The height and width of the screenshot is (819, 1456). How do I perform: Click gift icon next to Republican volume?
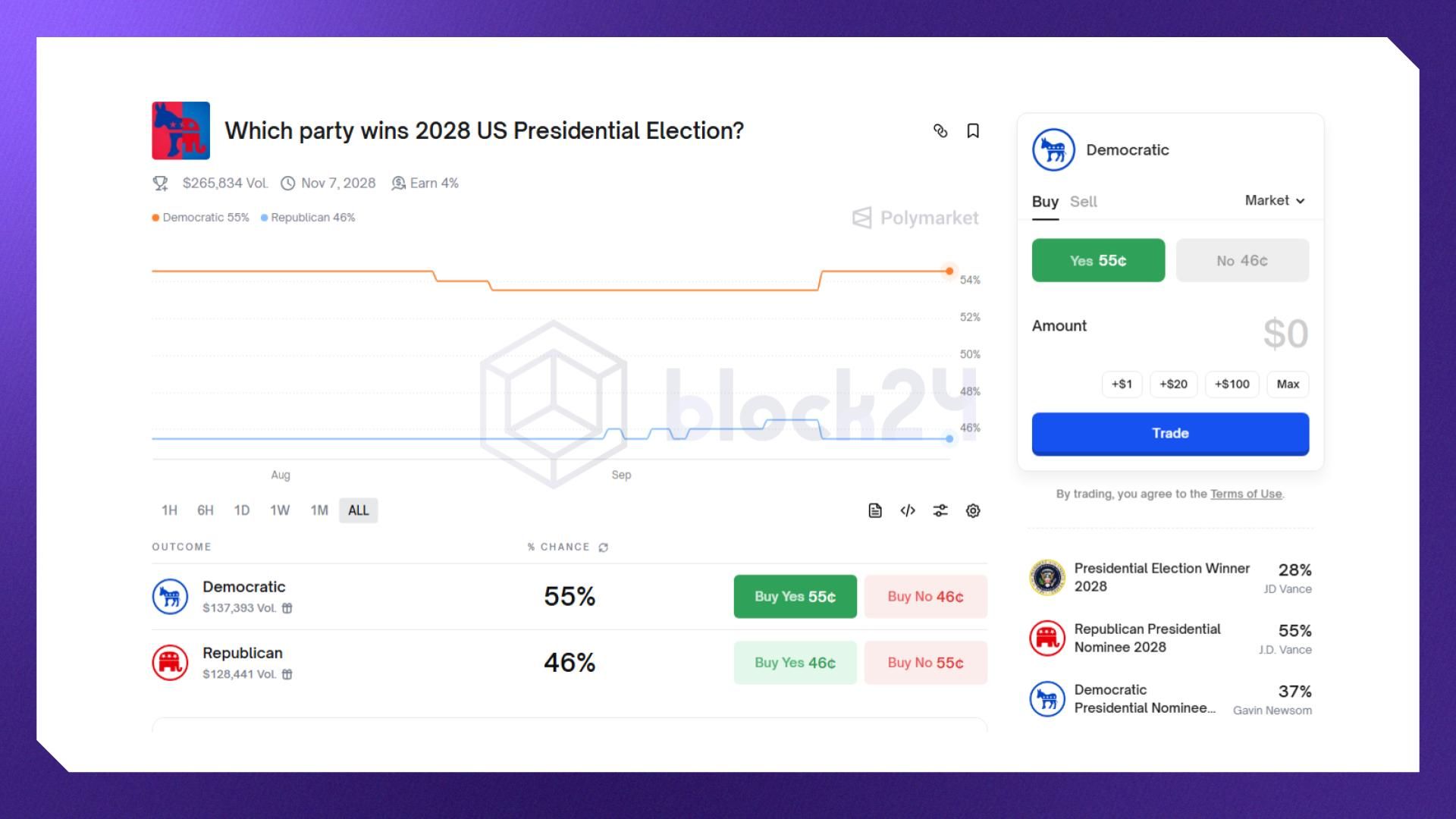click(287, 674)
